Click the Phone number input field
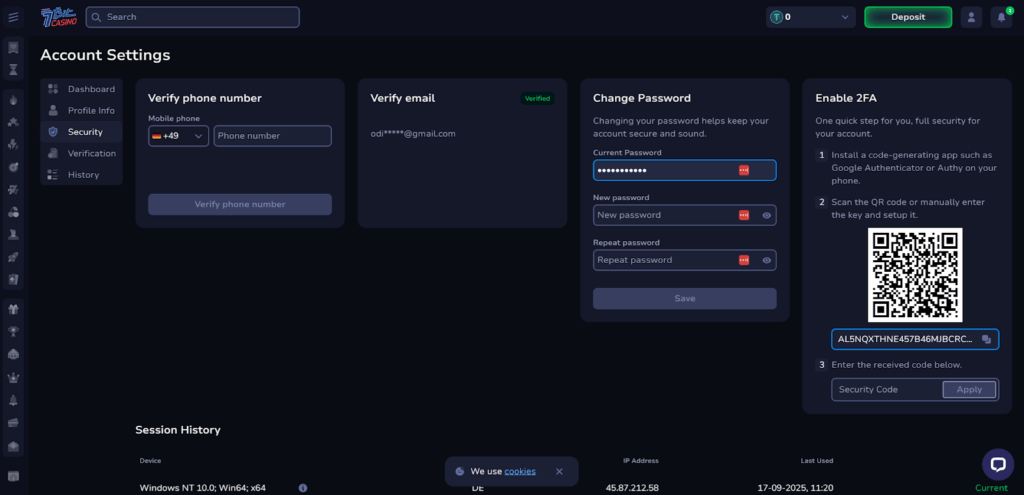 pyautogui.click(x=272, y=136)
